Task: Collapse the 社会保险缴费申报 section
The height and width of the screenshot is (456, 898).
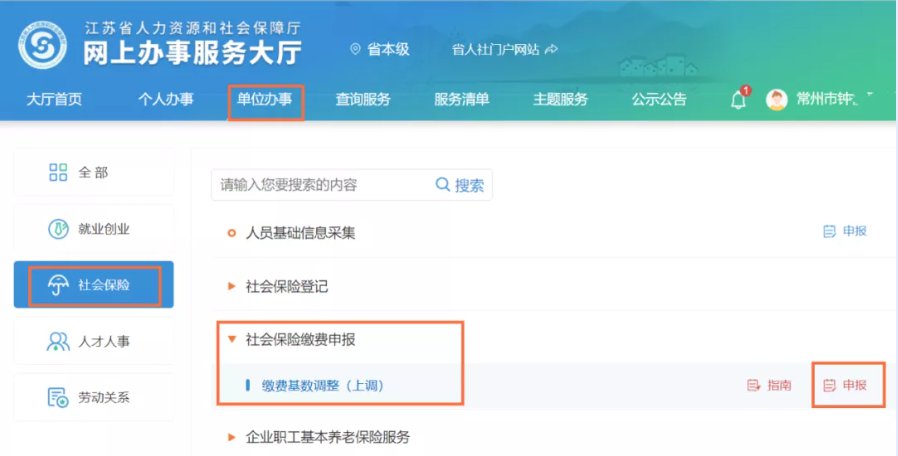Action: (232, 340)
